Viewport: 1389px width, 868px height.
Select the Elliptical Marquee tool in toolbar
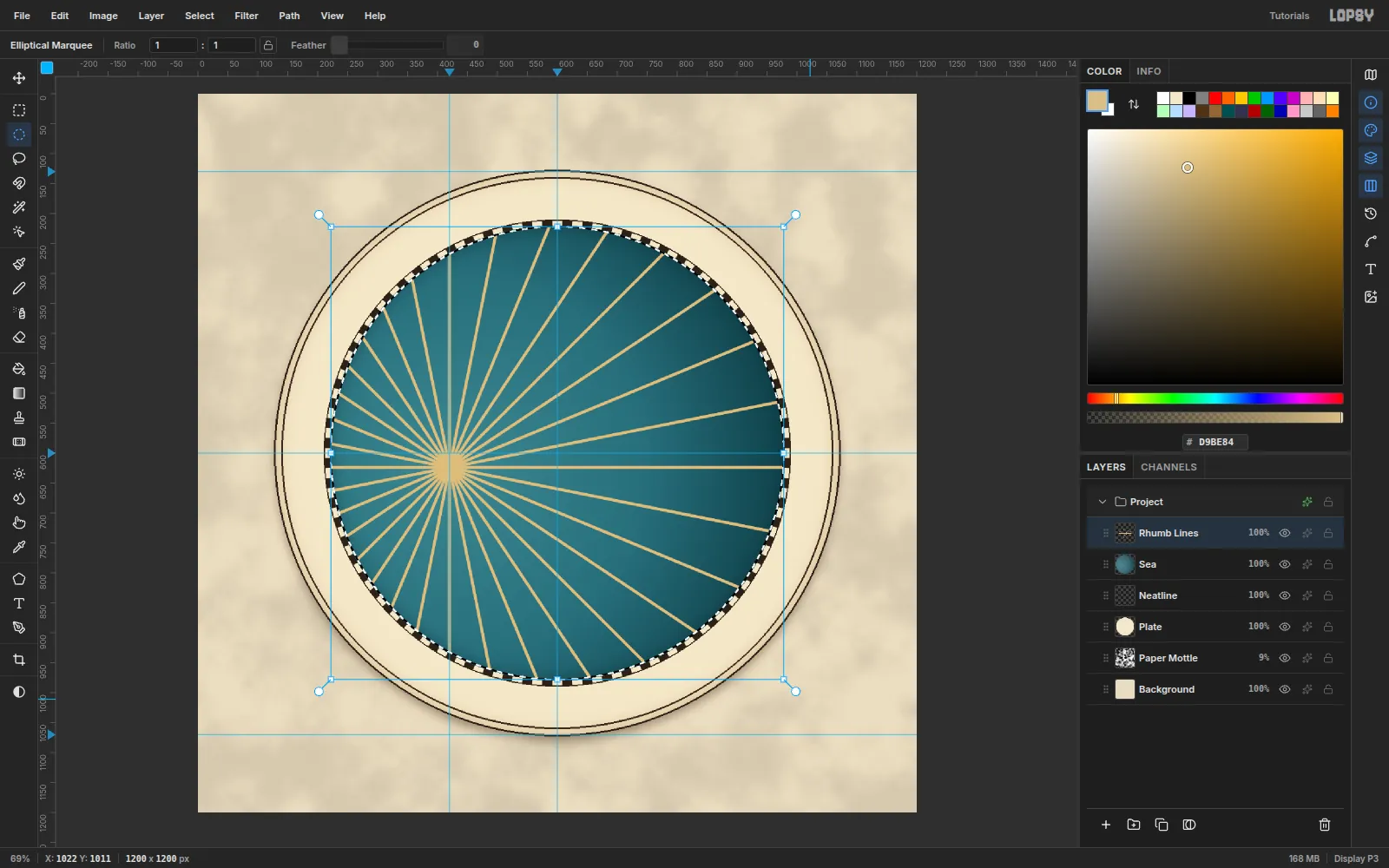19,135
